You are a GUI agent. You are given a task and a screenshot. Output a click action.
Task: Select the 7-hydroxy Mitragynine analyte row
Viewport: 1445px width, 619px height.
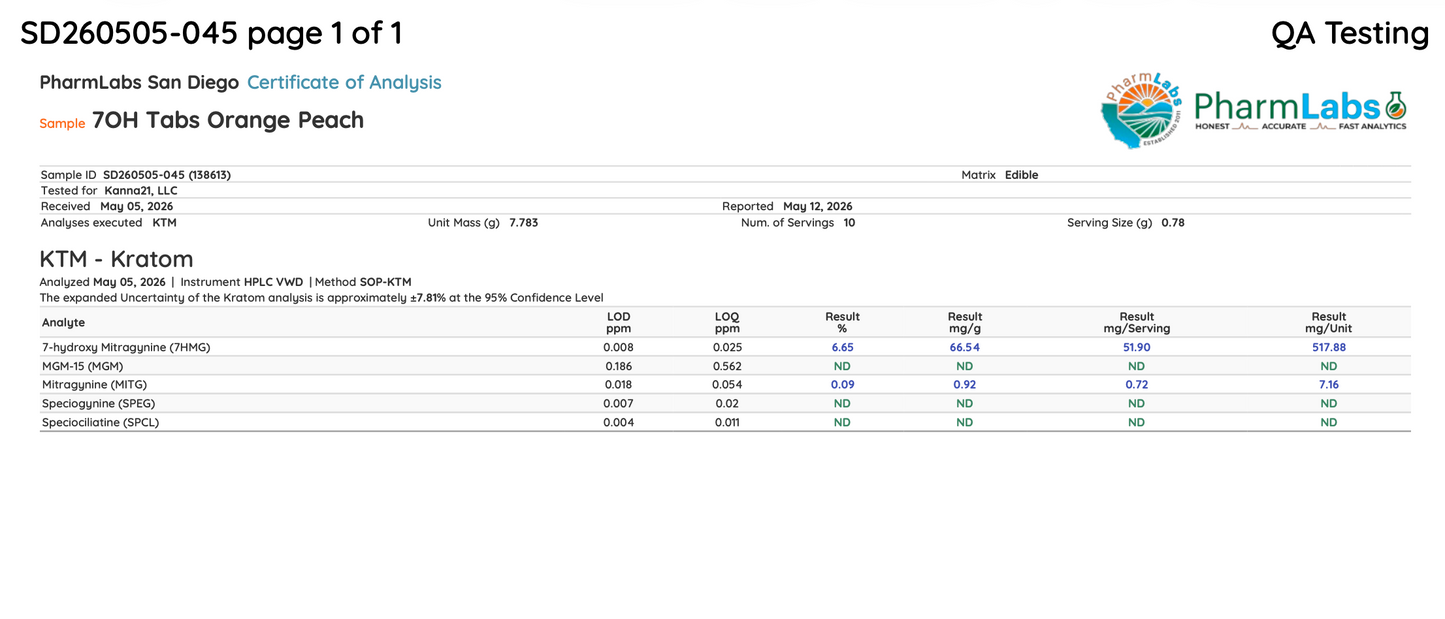point(725,347)
